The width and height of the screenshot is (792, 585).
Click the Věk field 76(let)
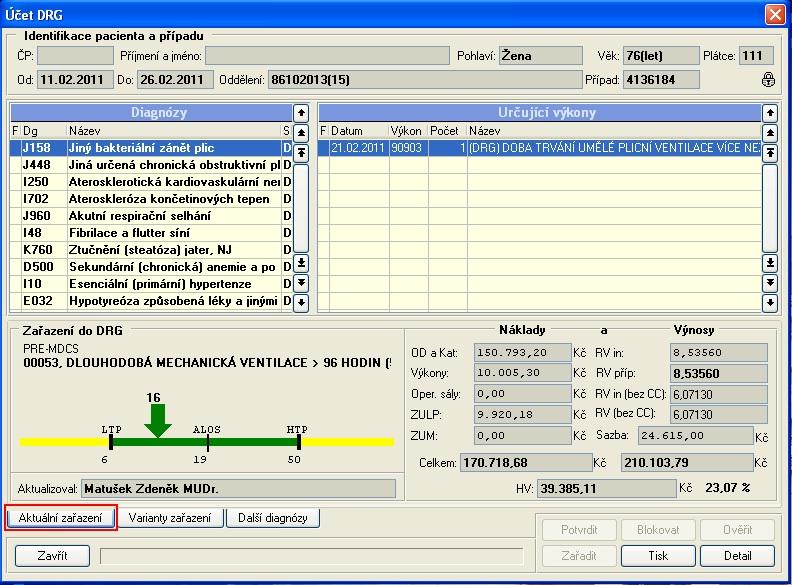pos(661,56)
